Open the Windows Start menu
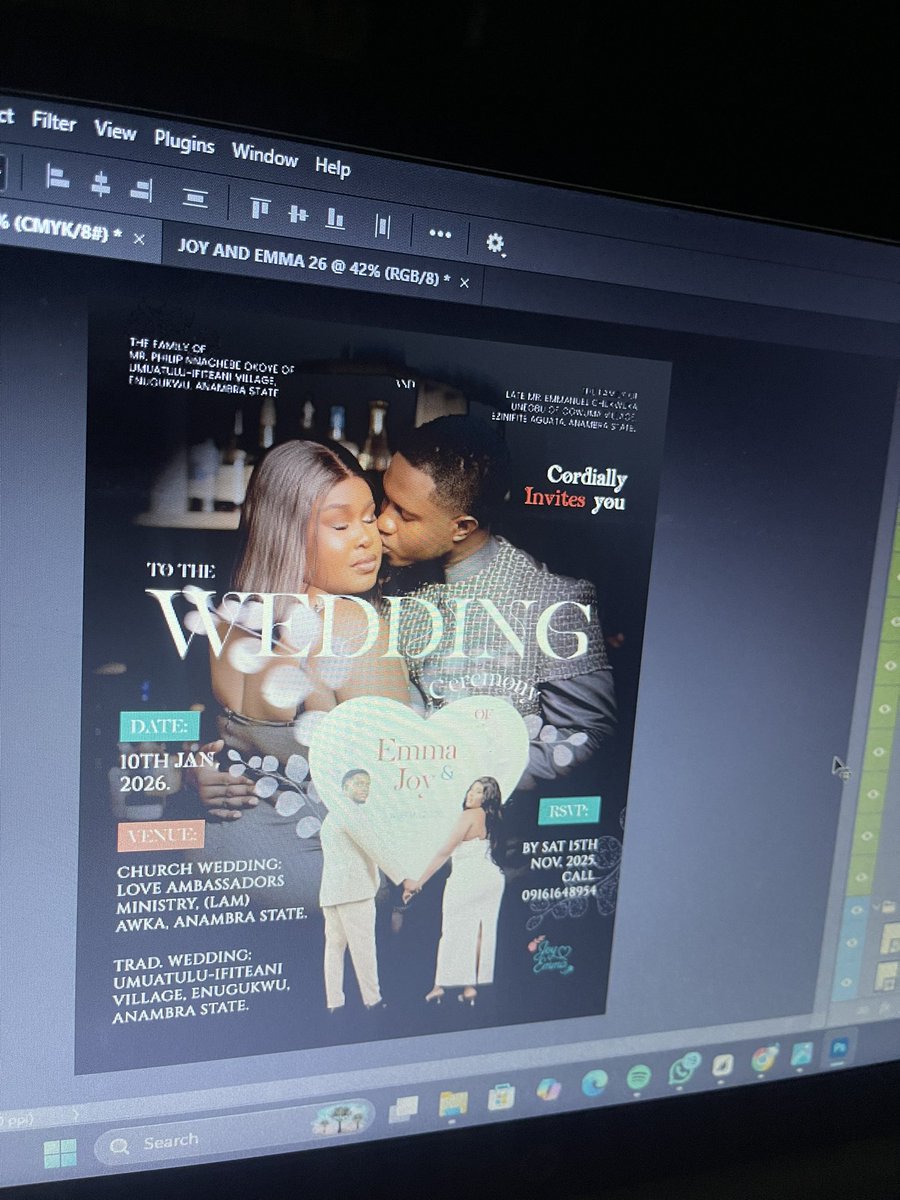Screen dimensions: 900x1200 [60, 1153]
